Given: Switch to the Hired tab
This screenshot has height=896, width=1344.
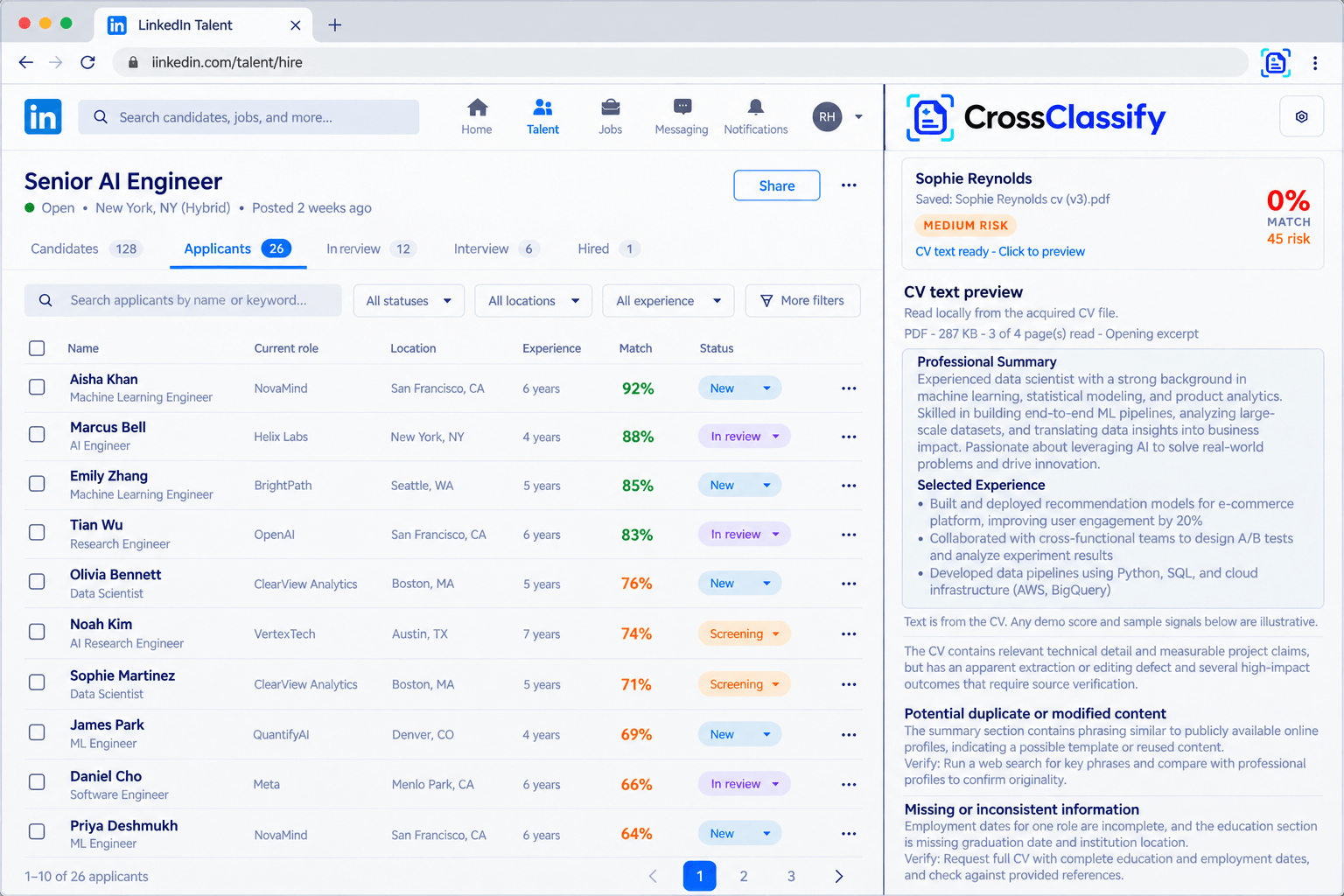Looking at the screenshot, I should (609, 249).
